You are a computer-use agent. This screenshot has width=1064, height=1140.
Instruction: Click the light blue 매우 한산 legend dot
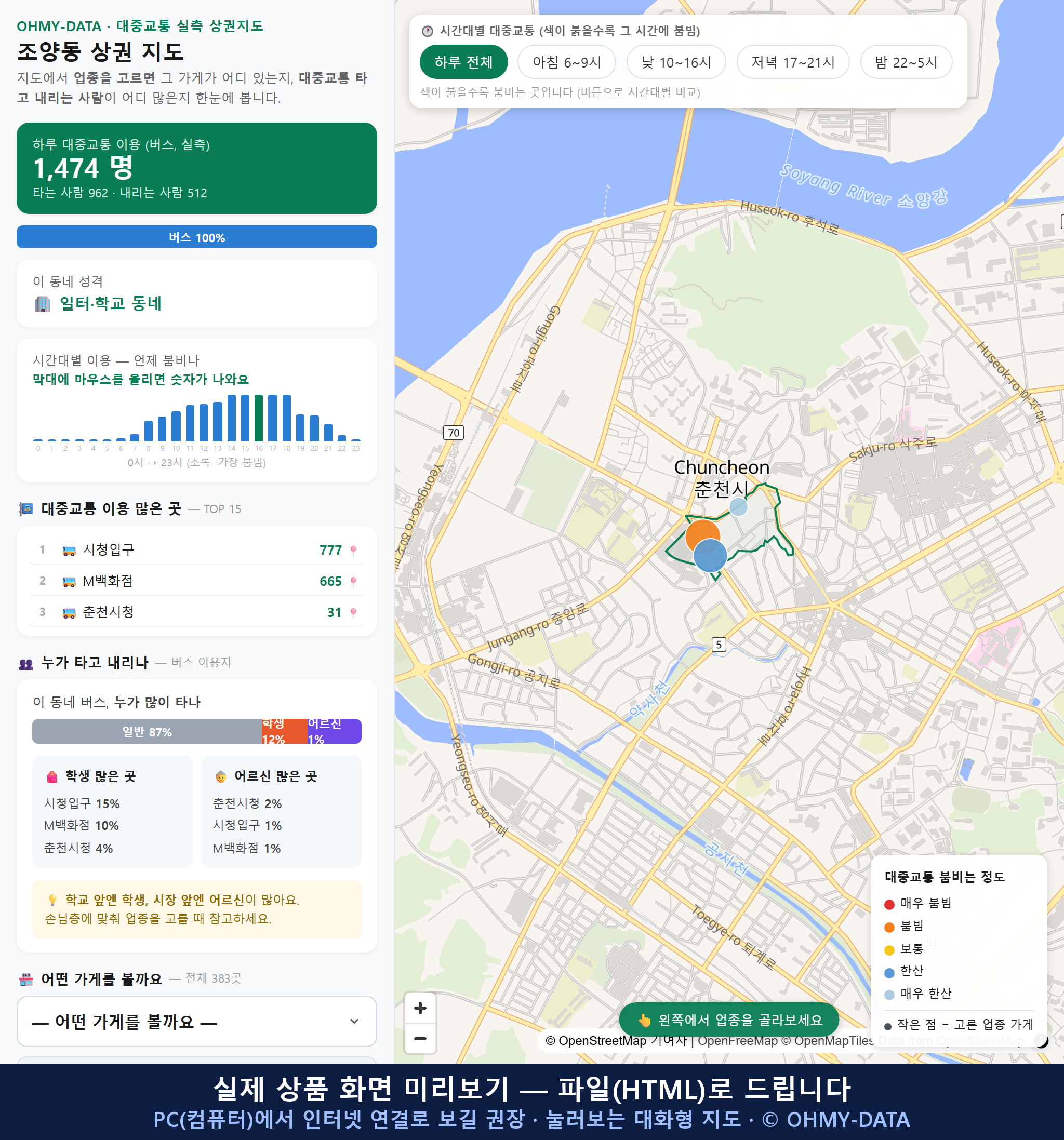(889, 995)
